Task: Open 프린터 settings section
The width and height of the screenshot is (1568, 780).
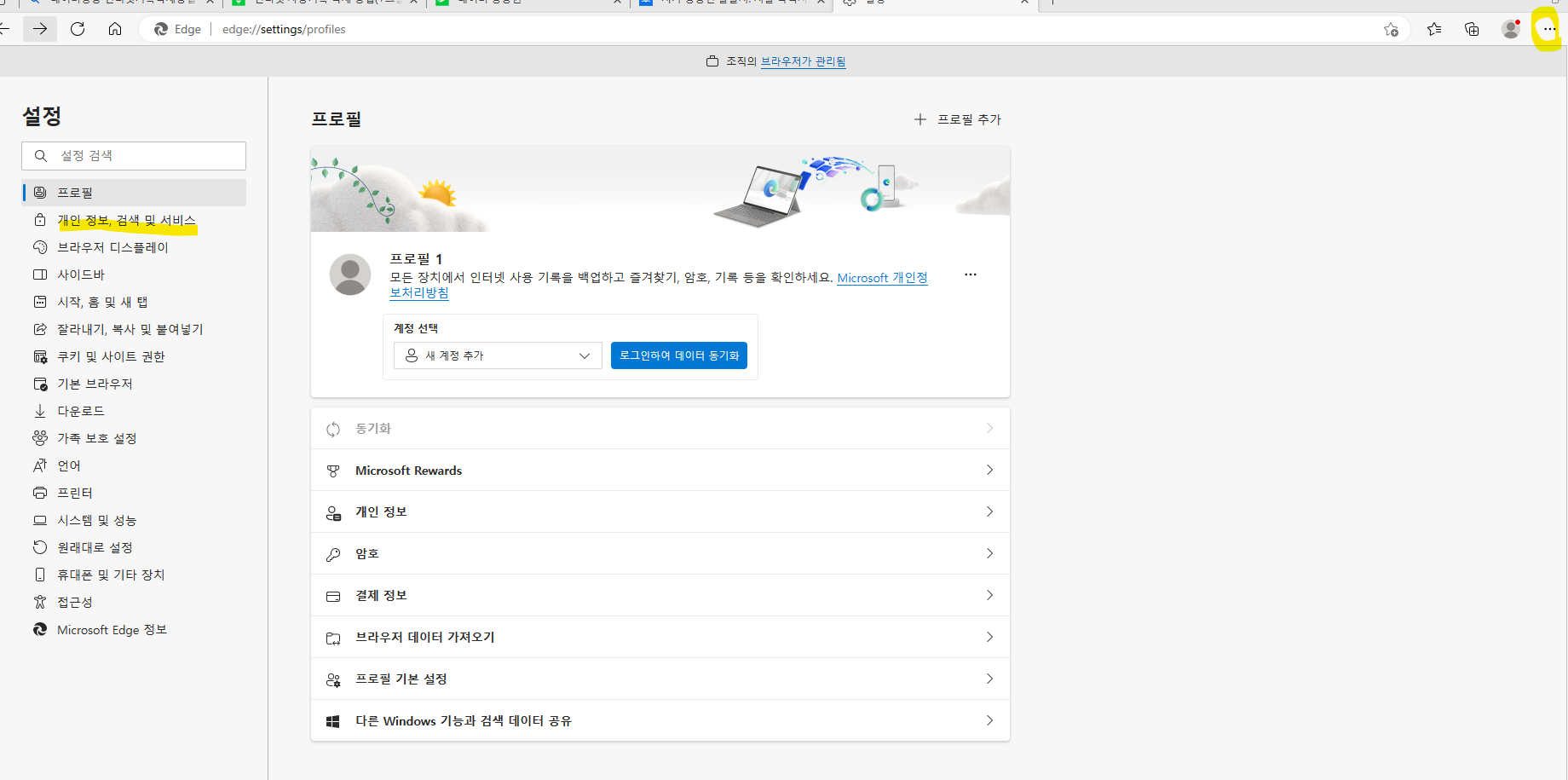Action: [x=135, y=493]
